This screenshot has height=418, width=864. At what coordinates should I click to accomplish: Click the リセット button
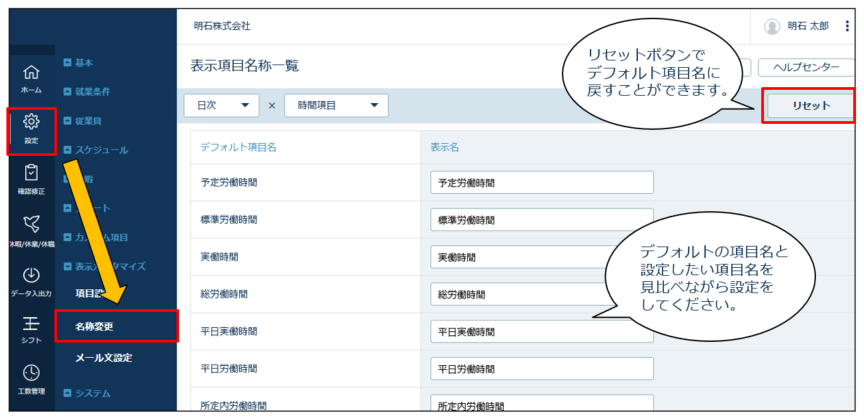click(x=811, y=106)
